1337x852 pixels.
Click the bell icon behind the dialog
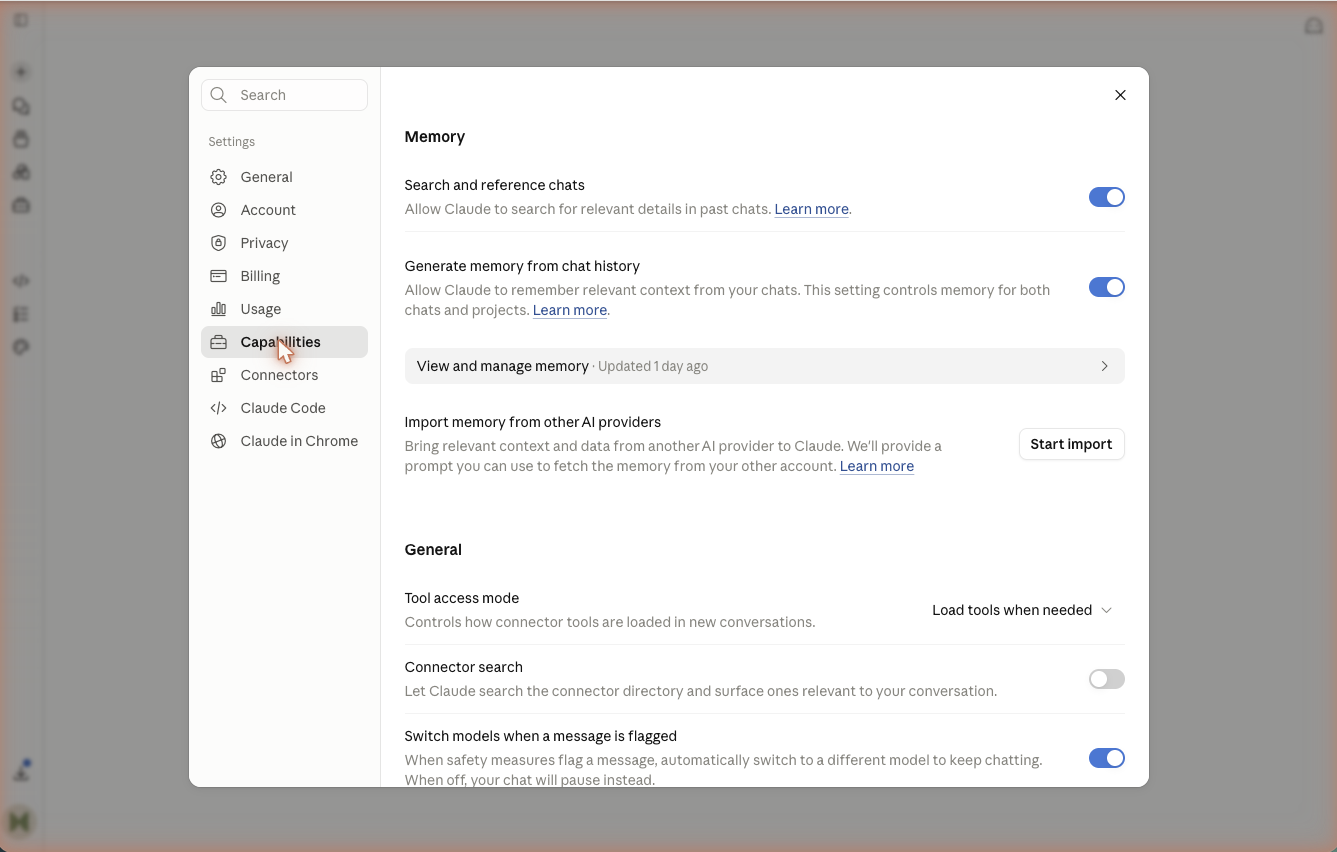[x=1314, y=26]
